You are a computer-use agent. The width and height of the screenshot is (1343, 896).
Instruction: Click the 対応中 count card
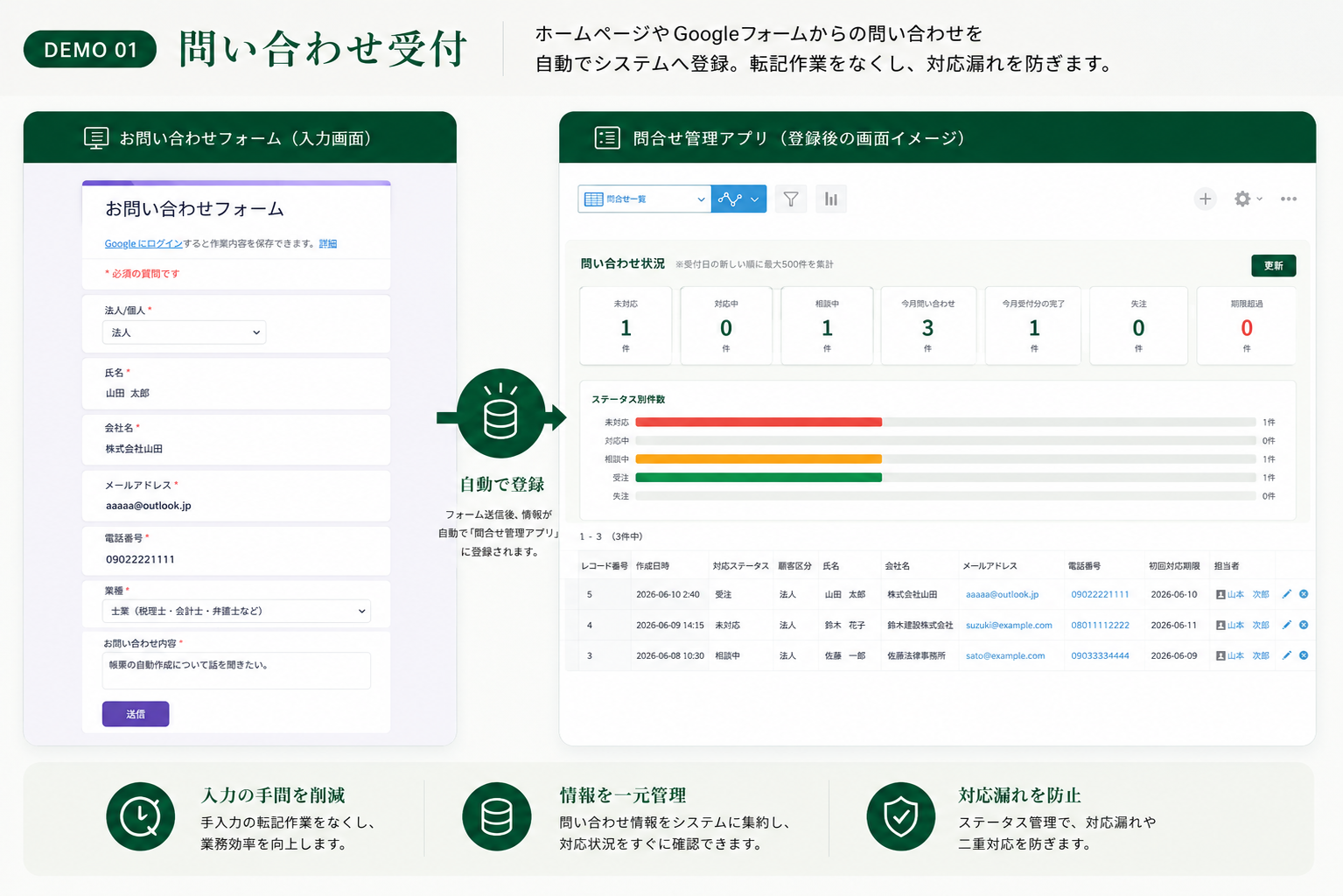point(726,325)
